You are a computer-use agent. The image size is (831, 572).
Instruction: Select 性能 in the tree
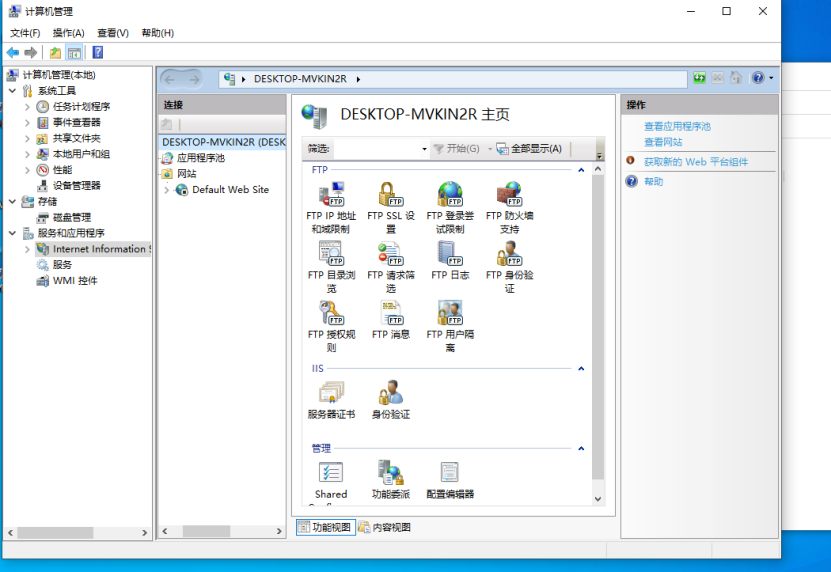[x=62, y=170]
